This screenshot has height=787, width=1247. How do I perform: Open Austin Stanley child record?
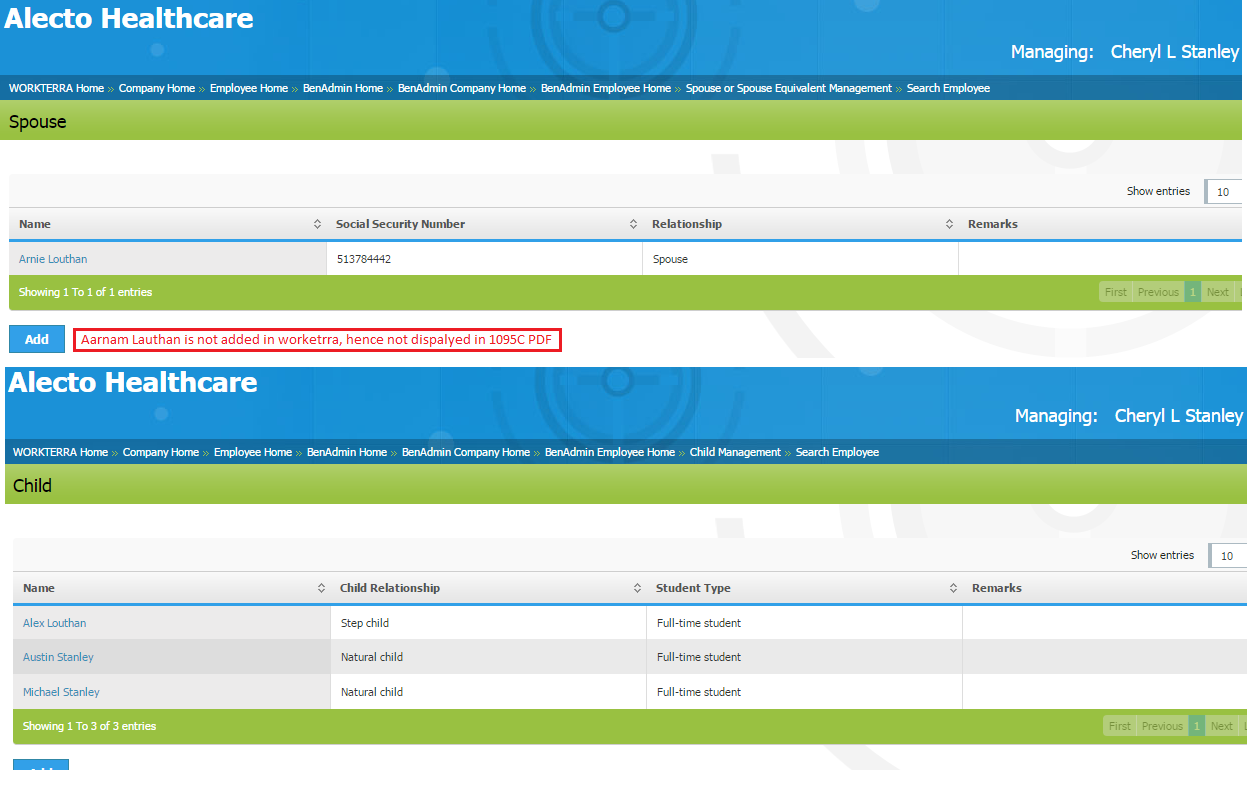click(58, 657)
